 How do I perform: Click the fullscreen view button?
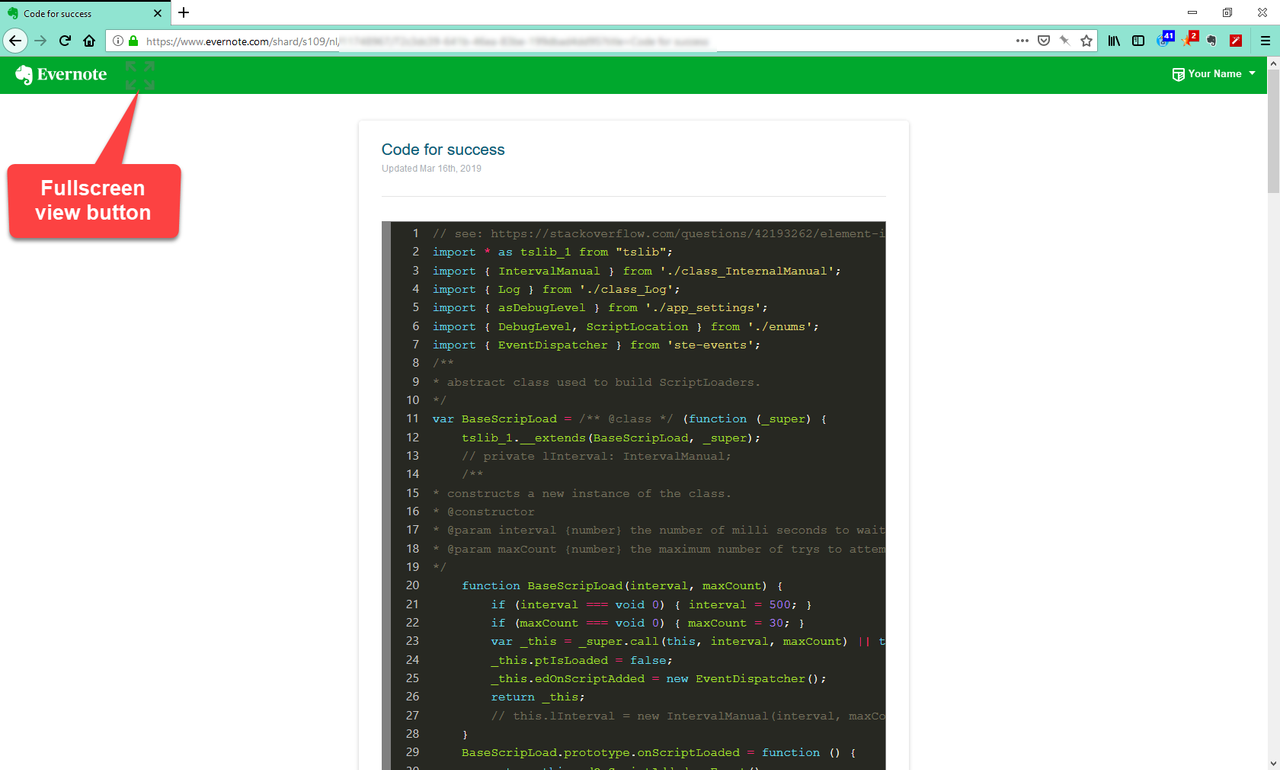coord(139,74)
